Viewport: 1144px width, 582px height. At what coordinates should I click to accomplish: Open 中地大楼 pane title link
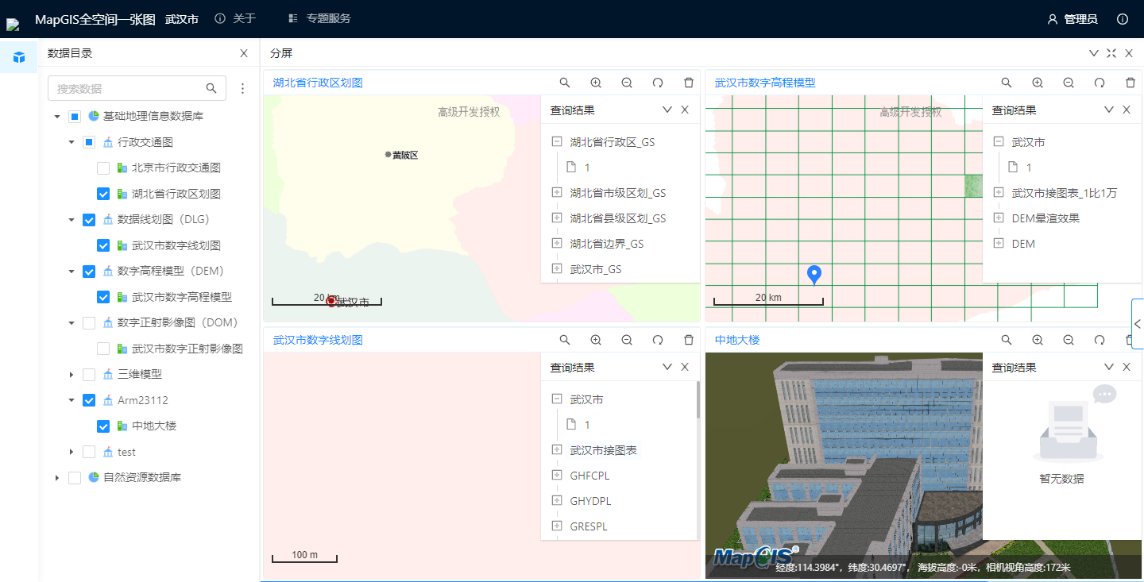[x=737, y=340]
